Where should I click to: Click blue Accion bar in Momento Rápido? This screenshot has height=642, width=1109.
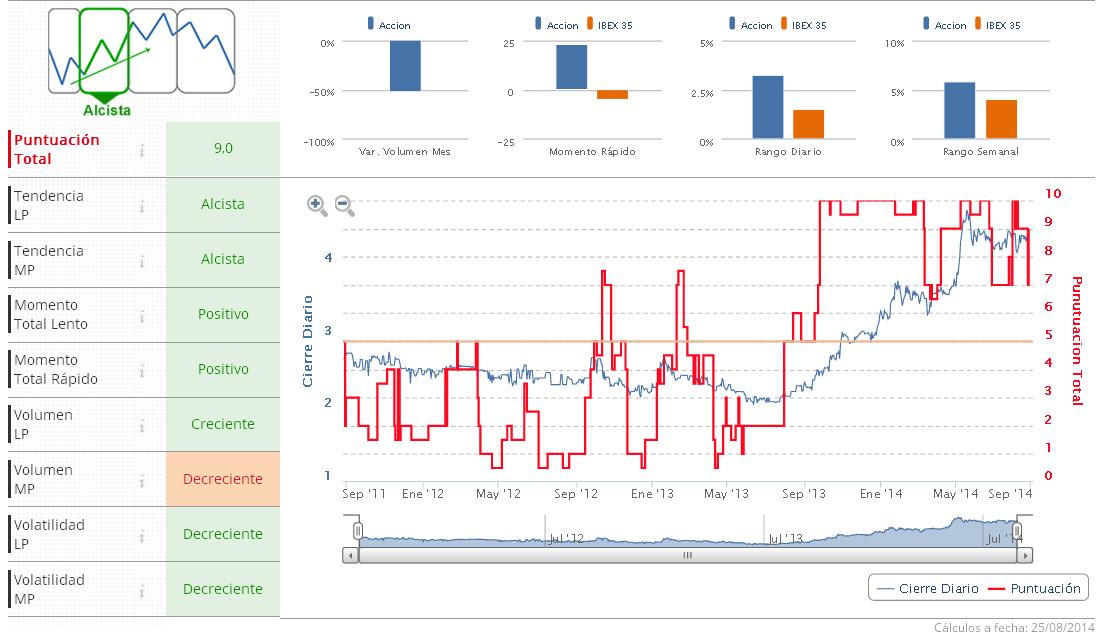(x=571, y=67)
